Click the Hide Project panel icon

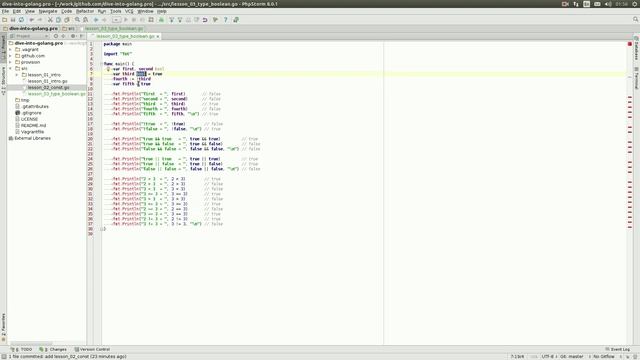click(x=82, y=36)
